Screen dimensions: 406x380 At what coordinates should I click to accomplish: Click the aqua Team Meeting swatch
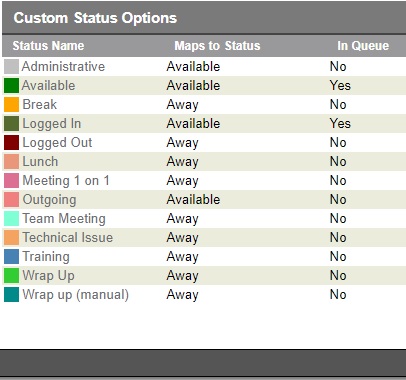(x=11, y=218)
